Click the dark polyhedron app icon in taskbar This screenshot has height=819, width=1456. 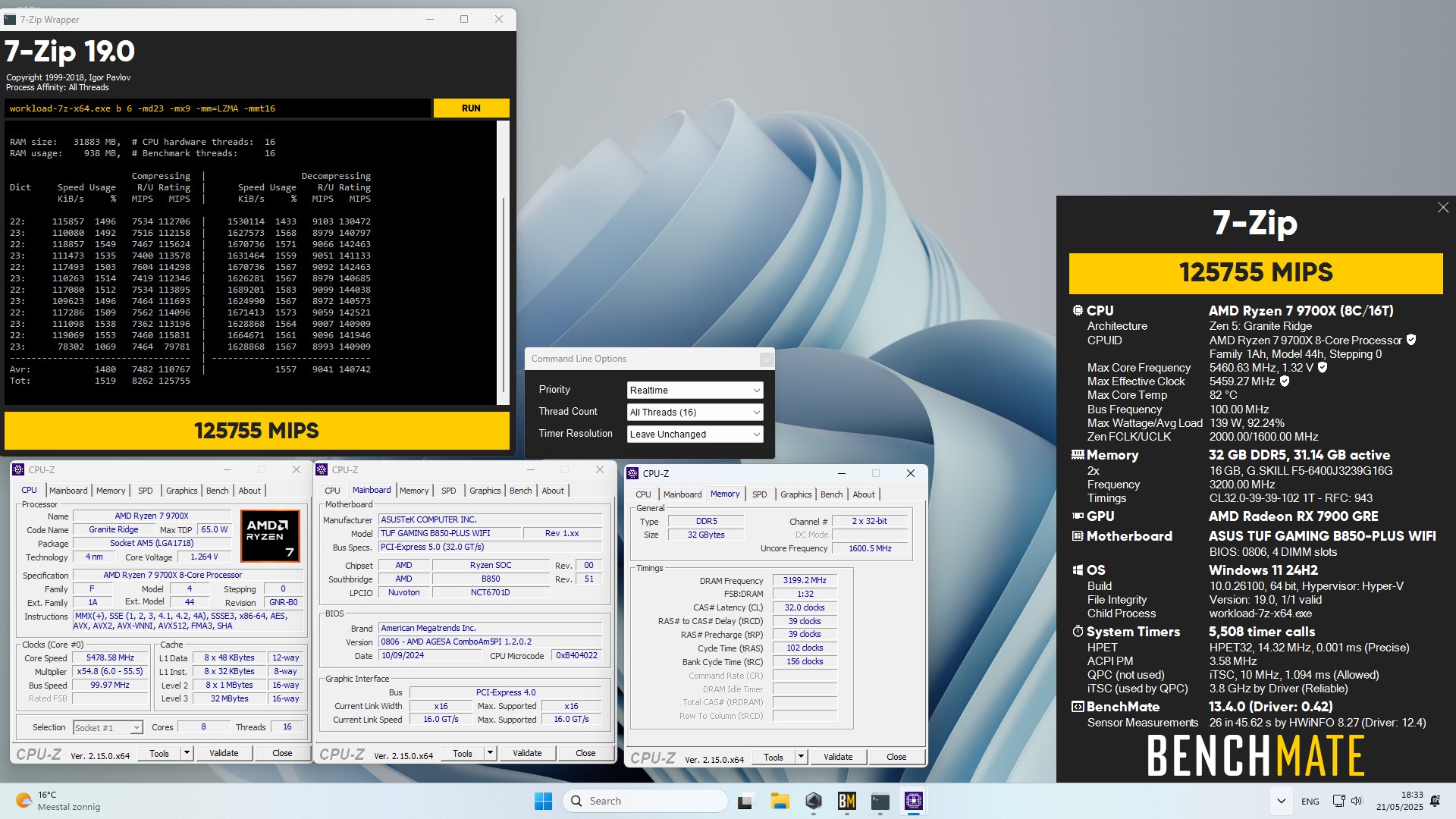(814, 801)
